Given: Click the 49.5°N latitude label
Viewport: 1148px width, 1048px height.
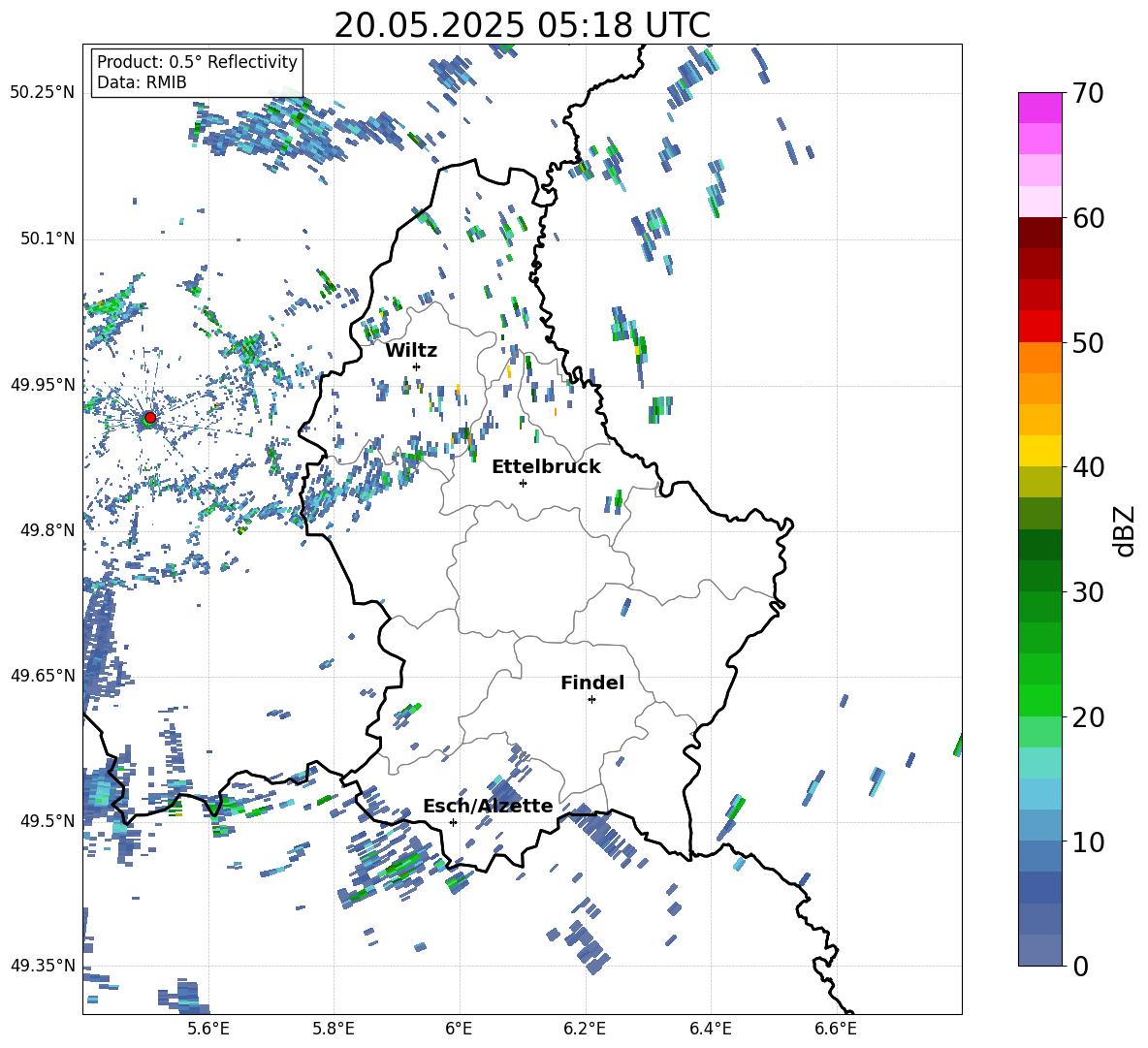Looking at the screenshot, I should (x=47, y=821).
